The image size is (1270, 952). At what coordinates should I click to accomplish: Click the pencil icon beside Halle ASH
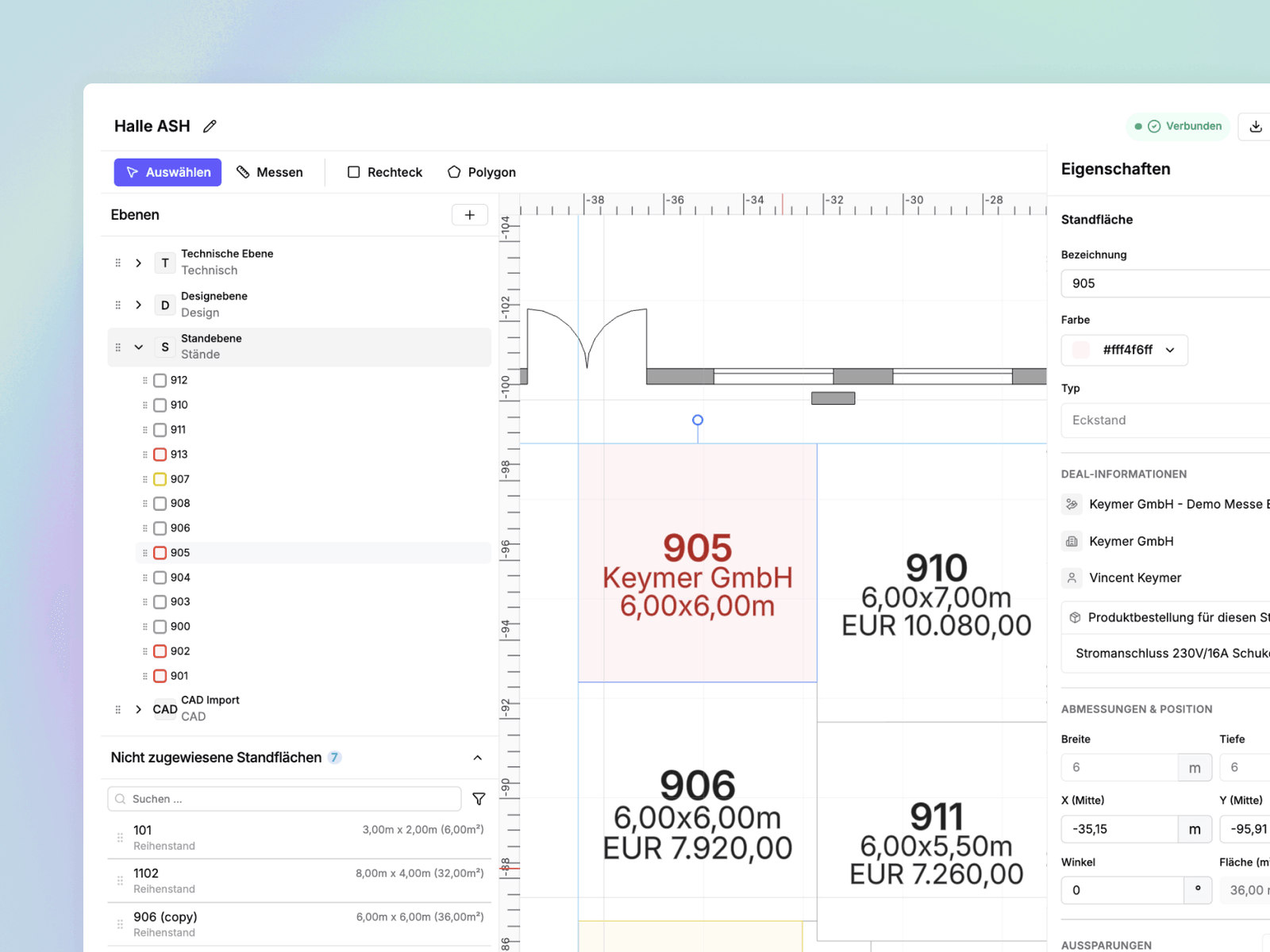point(210,126)
